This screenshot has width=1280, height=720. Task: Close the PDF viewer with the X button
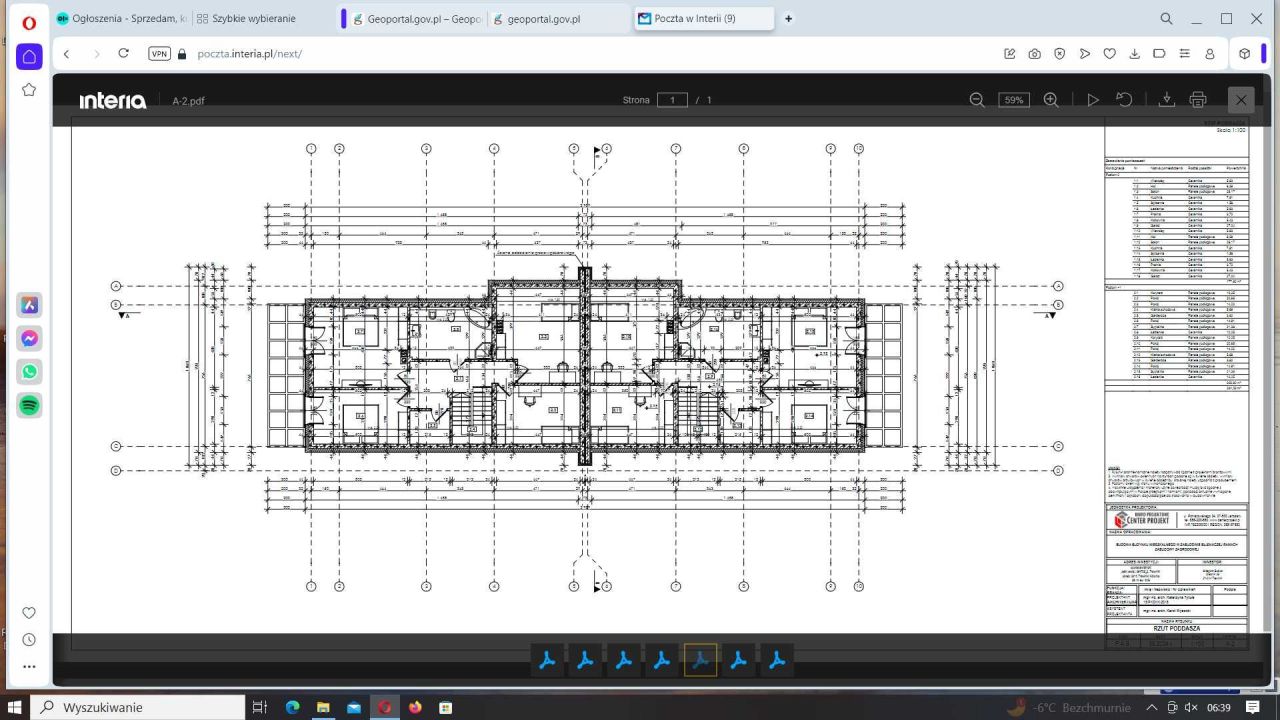[1241, 100]
